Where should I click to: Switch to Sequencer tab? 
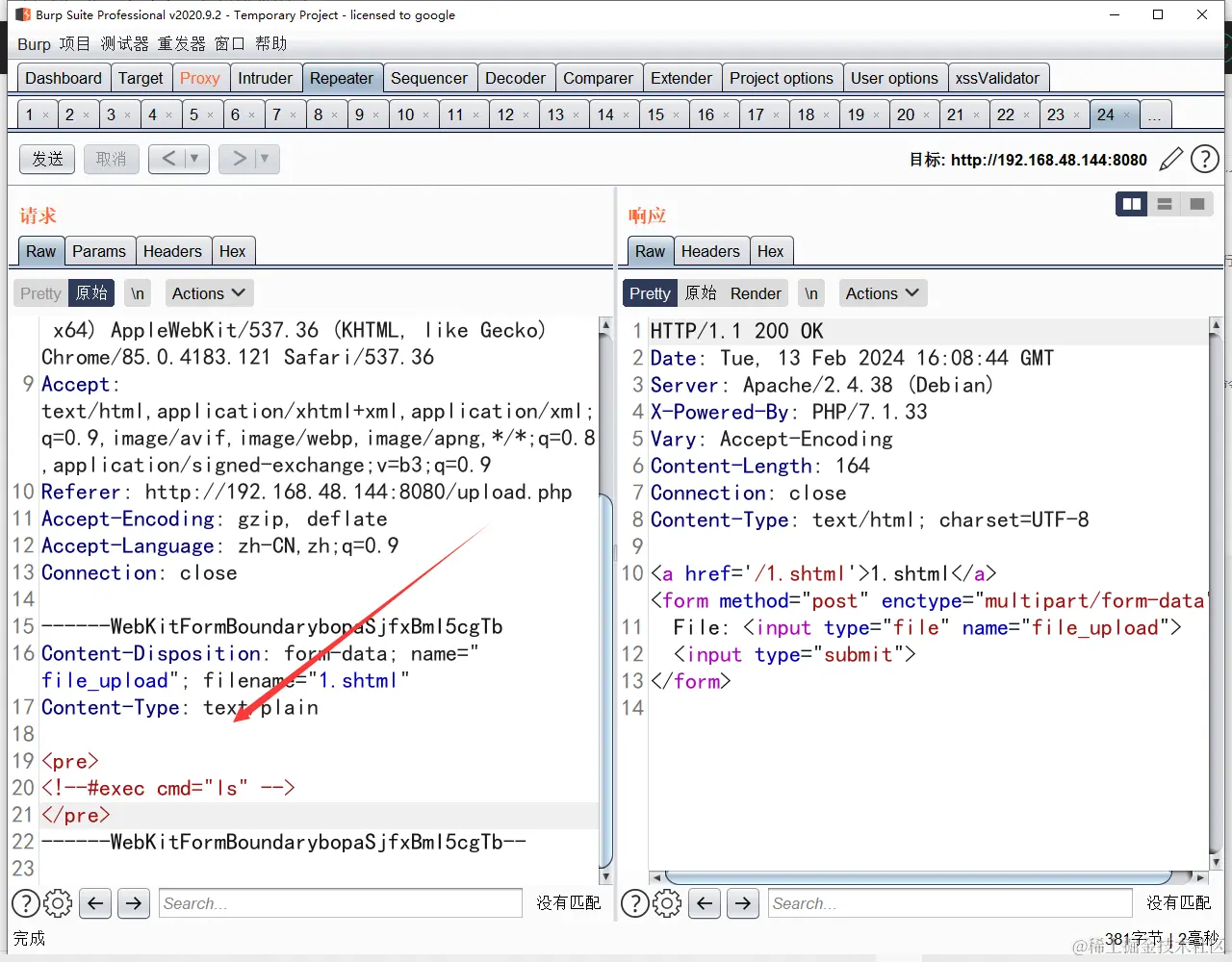(x=429, y=78)
